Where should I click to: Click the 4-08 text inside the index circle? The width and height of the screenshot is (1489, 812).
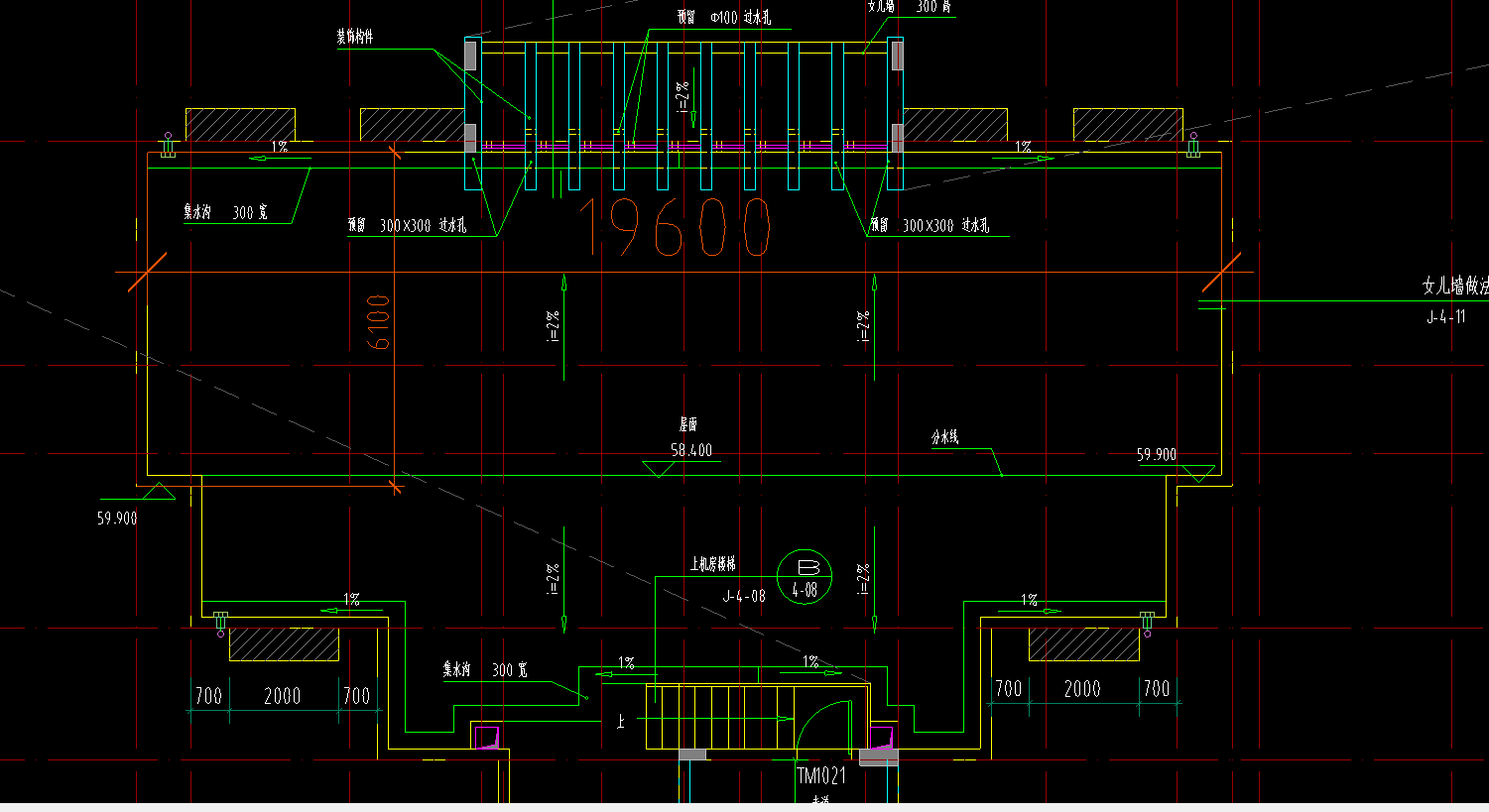click(805, 590)
